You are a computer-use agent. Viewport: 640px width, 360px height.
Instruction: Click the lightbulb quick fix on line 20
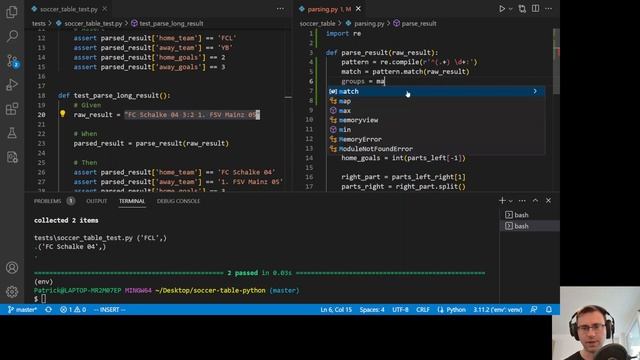click(x=62, y=114)
